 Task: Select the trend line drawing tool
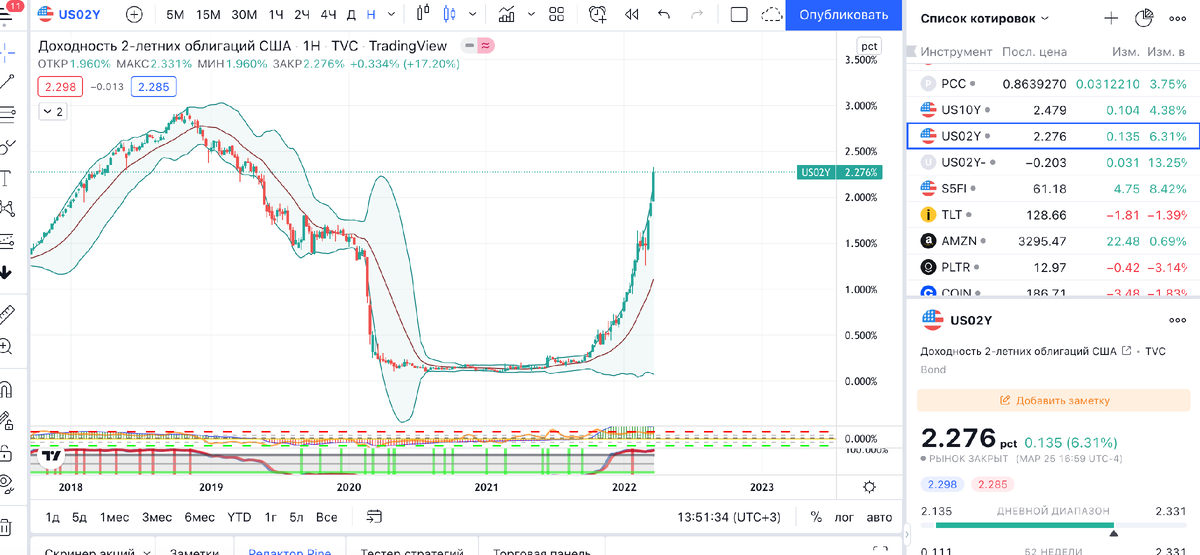click(8, 81)
